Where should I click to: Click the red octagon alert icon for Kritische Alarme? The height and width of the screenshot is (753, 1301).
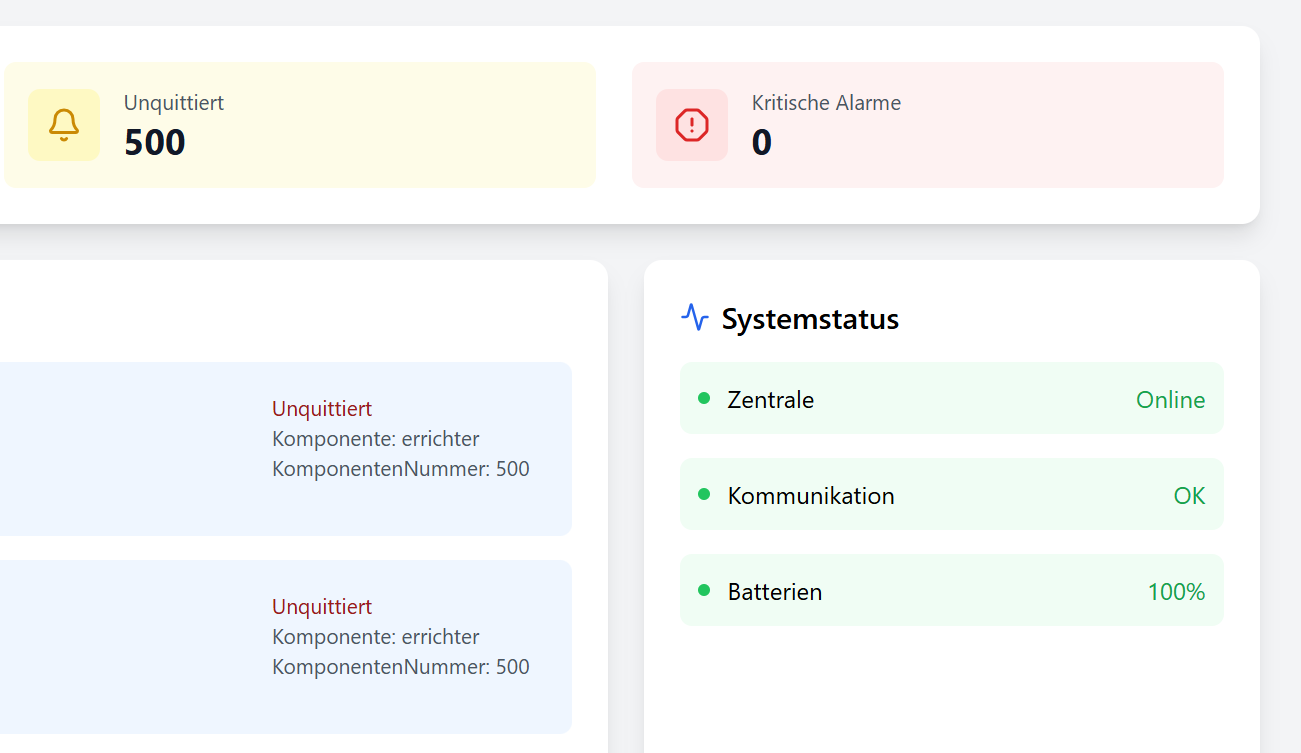click(692, 125)
